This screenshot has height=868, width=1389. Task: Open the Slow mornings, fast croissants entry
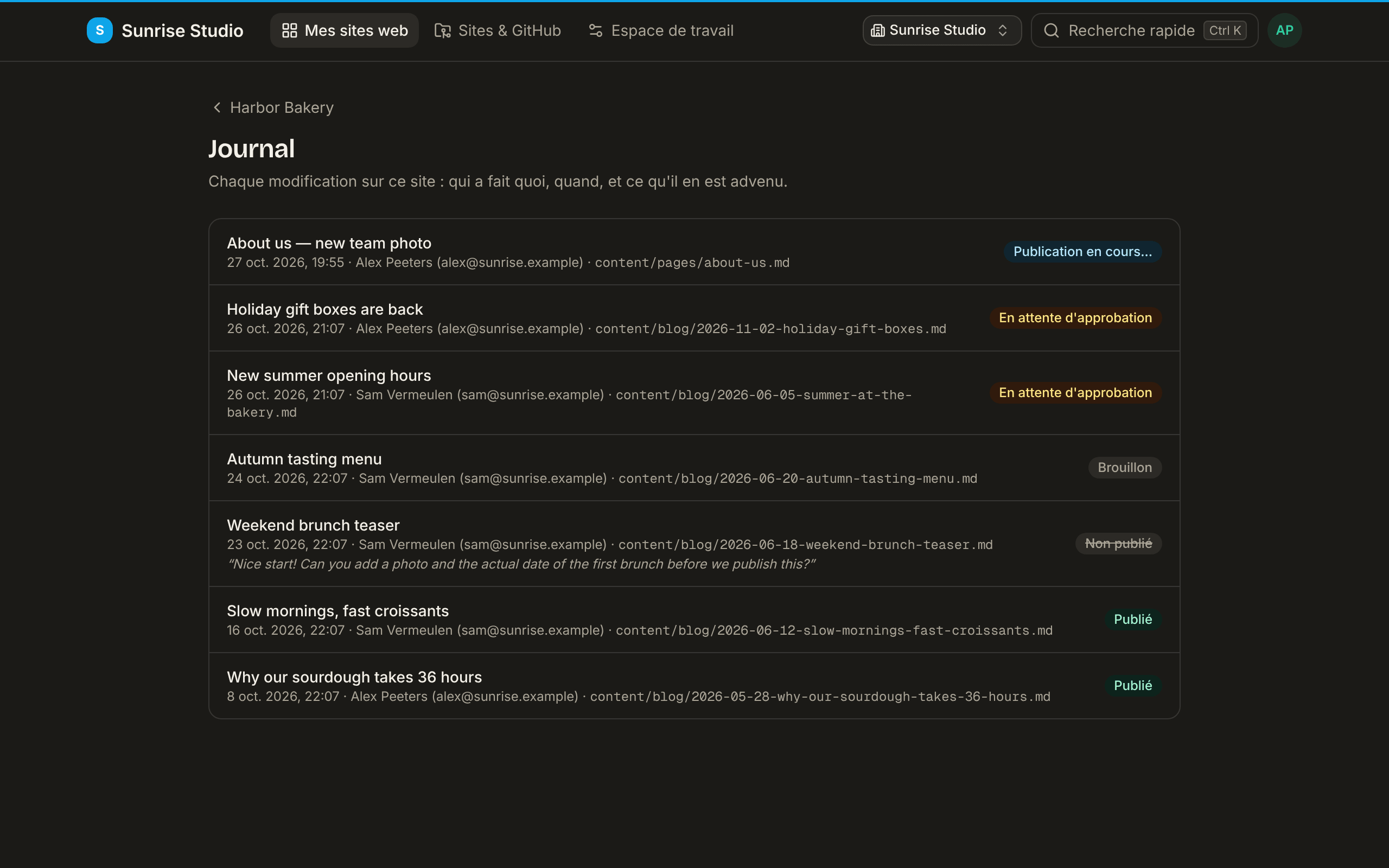point(694,620)
